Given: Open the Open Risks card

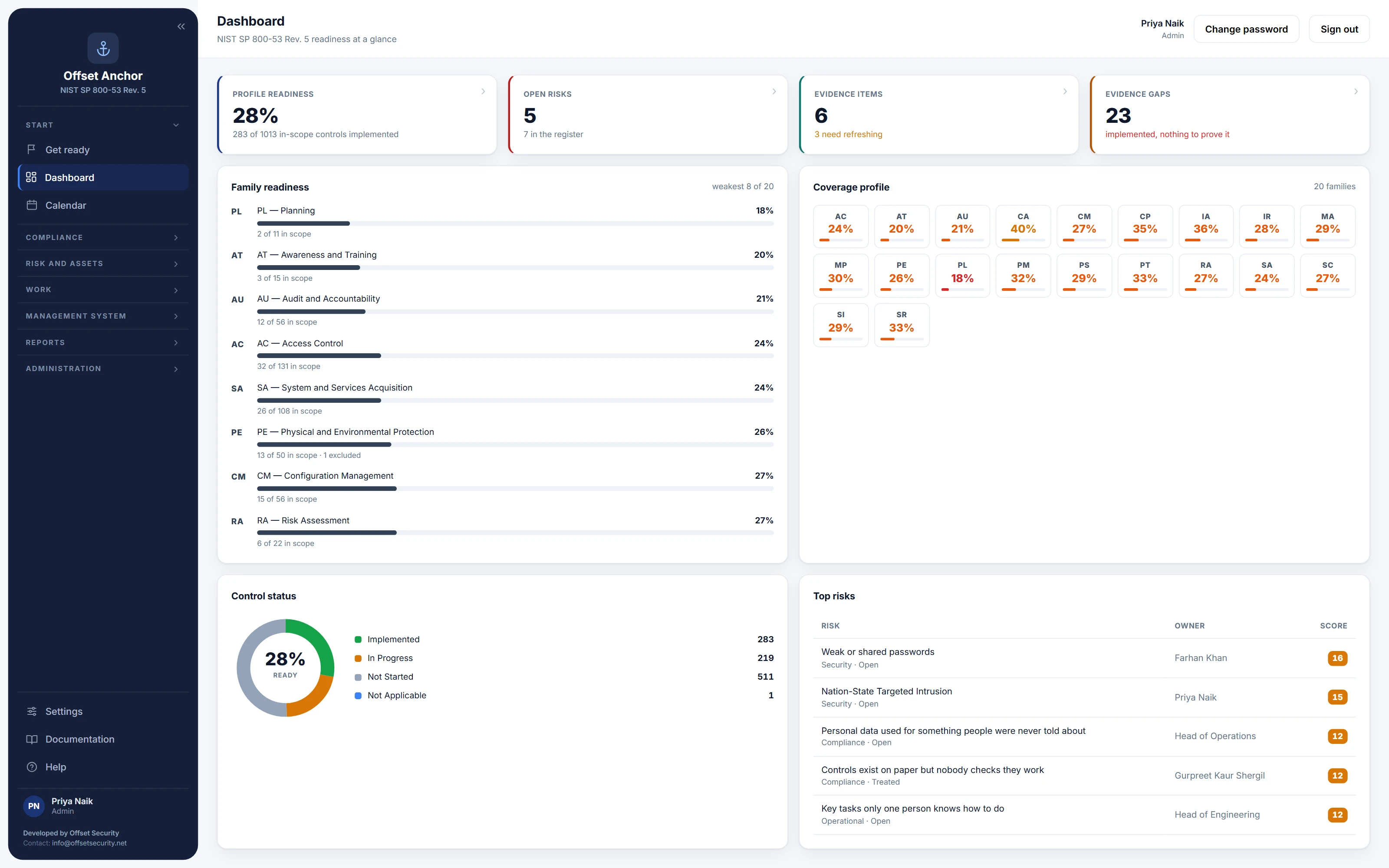Looking at the screenshot, I should coord(648,115).
